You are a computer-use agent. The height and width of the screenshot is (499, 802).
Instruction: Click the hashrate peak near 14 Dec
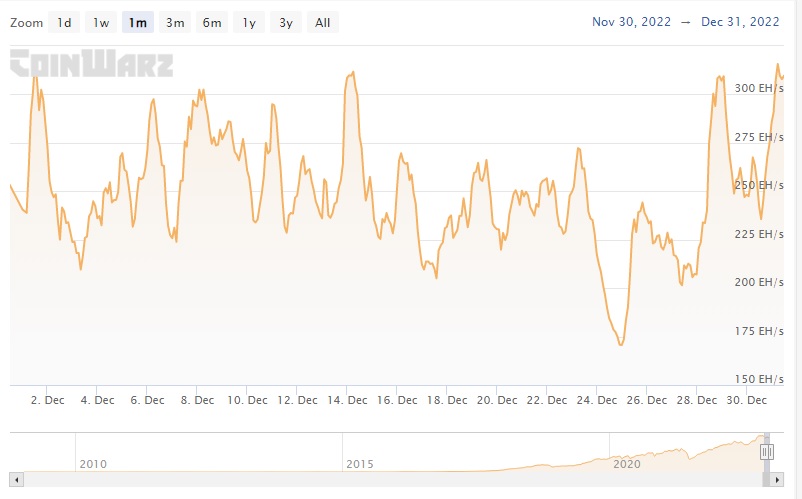pos(352,73)
